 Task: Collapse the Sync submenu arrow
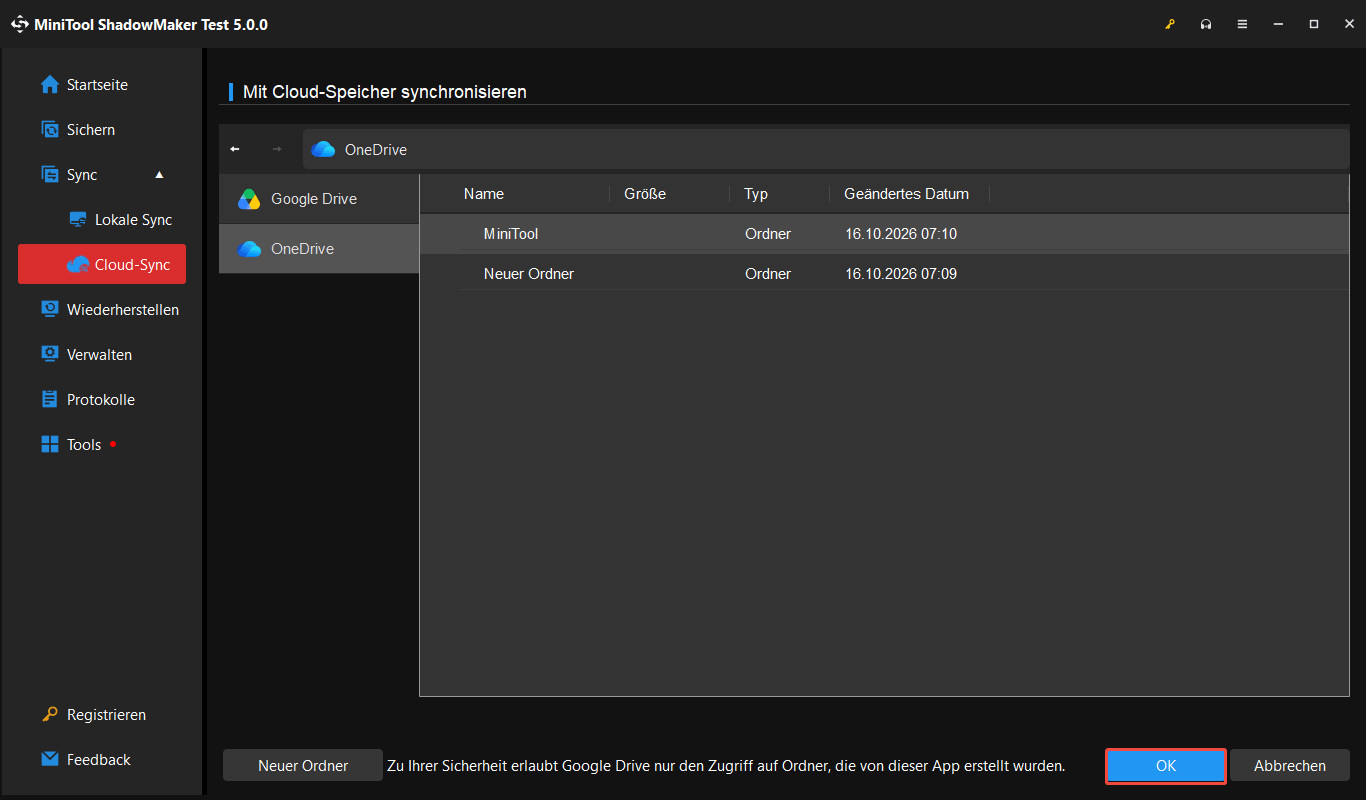click(x=159, y=175)
